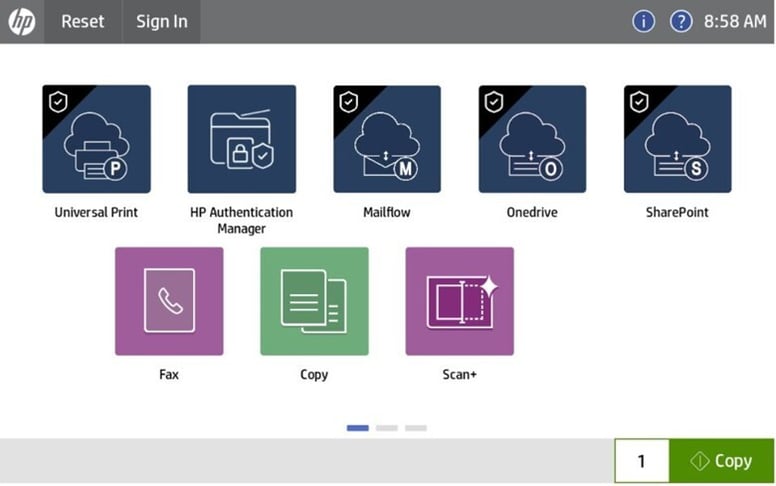Launch the Scan+ app icon
This screenshot has height=486, width=776.
459,301
